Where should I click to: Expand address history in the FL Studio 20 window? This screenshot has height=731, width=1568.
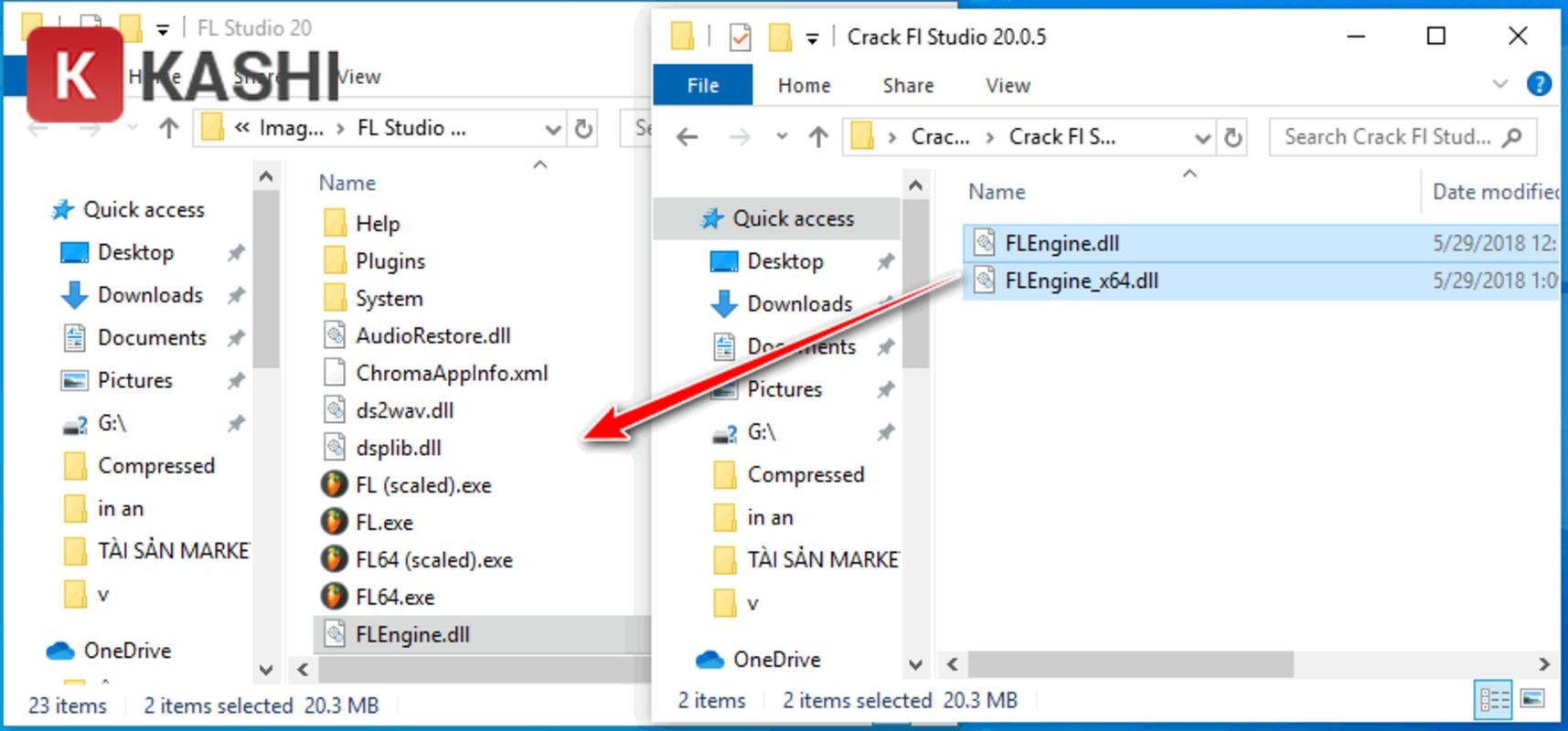click(552, 129)
